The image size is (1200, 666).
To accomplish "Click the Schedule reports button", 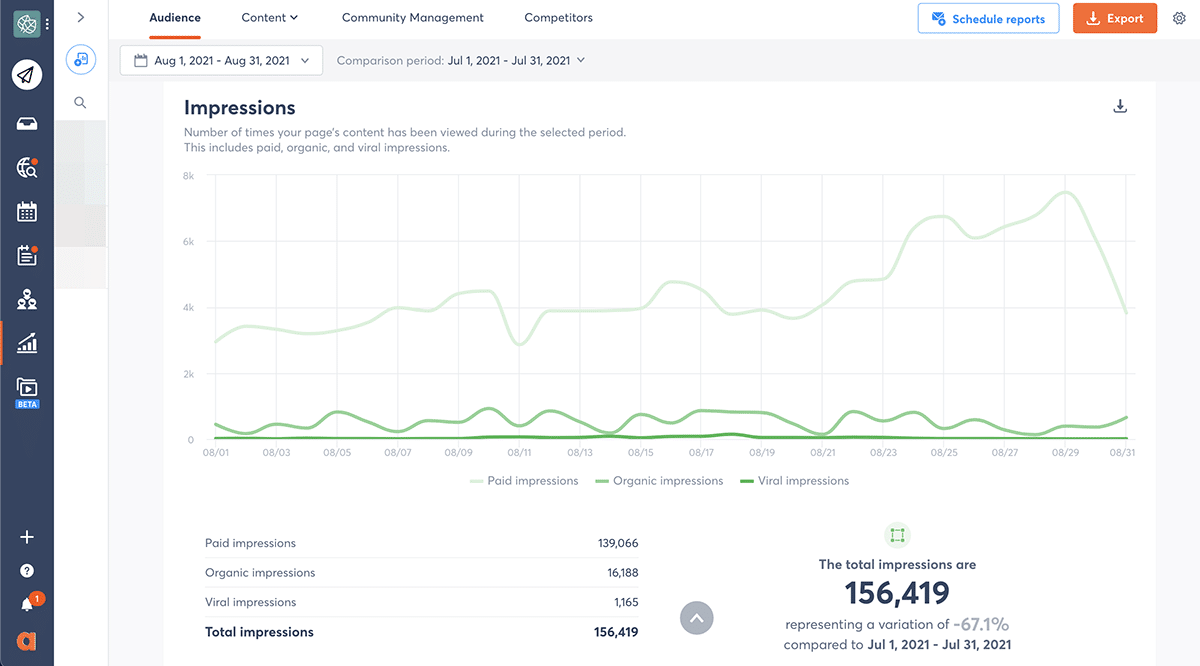I will pyautogui.click(x=987, y=19).
